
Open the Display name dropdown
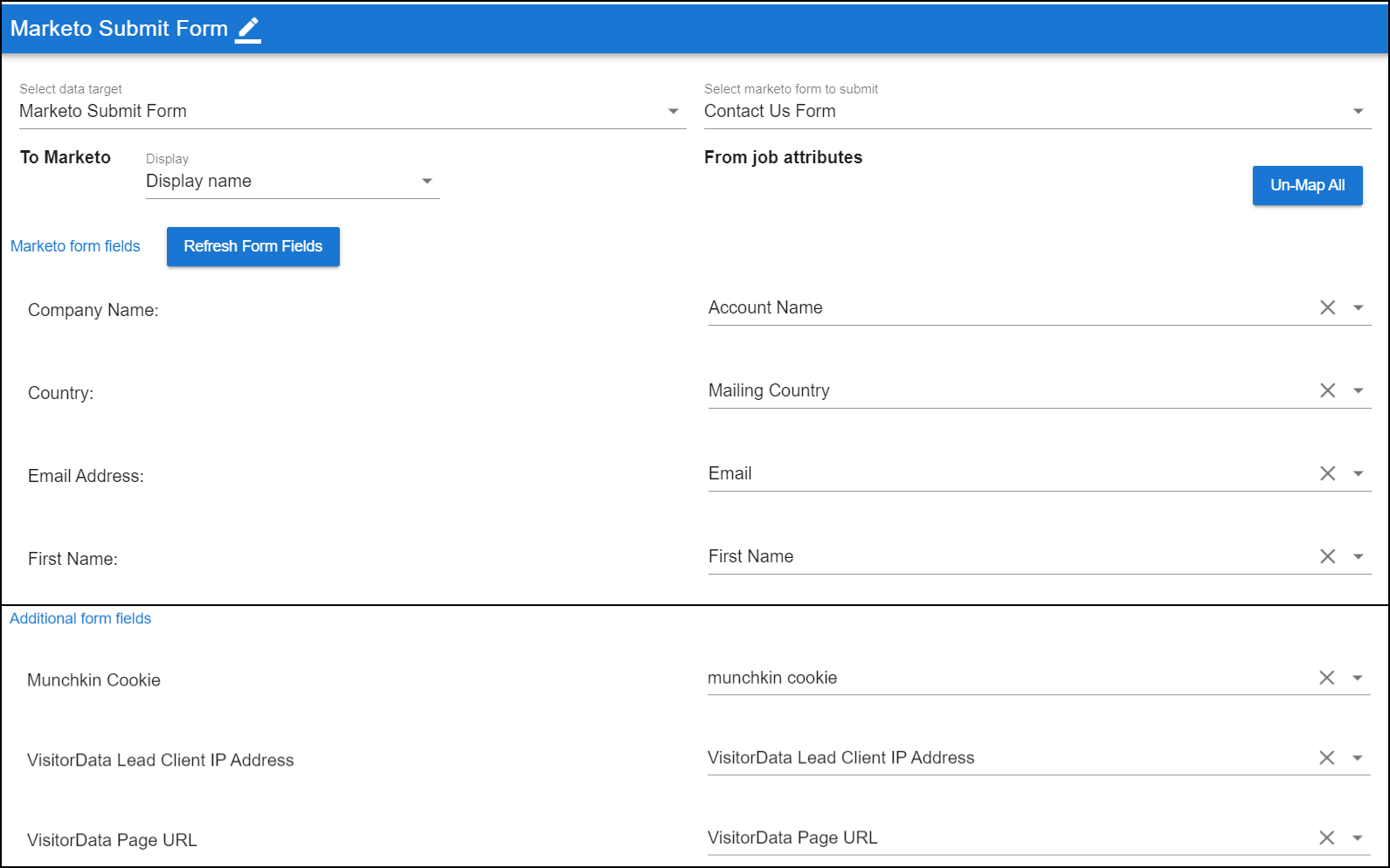tap(427, 181)
